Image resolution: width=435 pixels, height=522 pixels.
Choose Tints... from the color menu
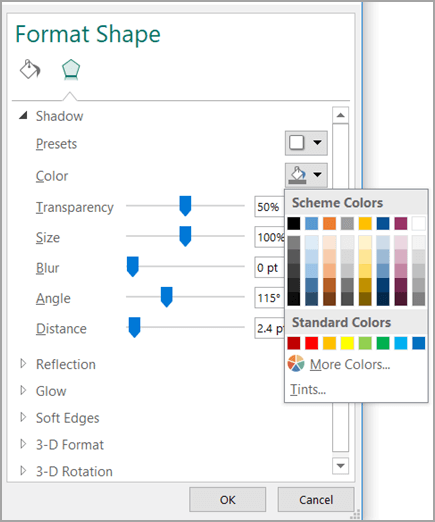(308, 389)
